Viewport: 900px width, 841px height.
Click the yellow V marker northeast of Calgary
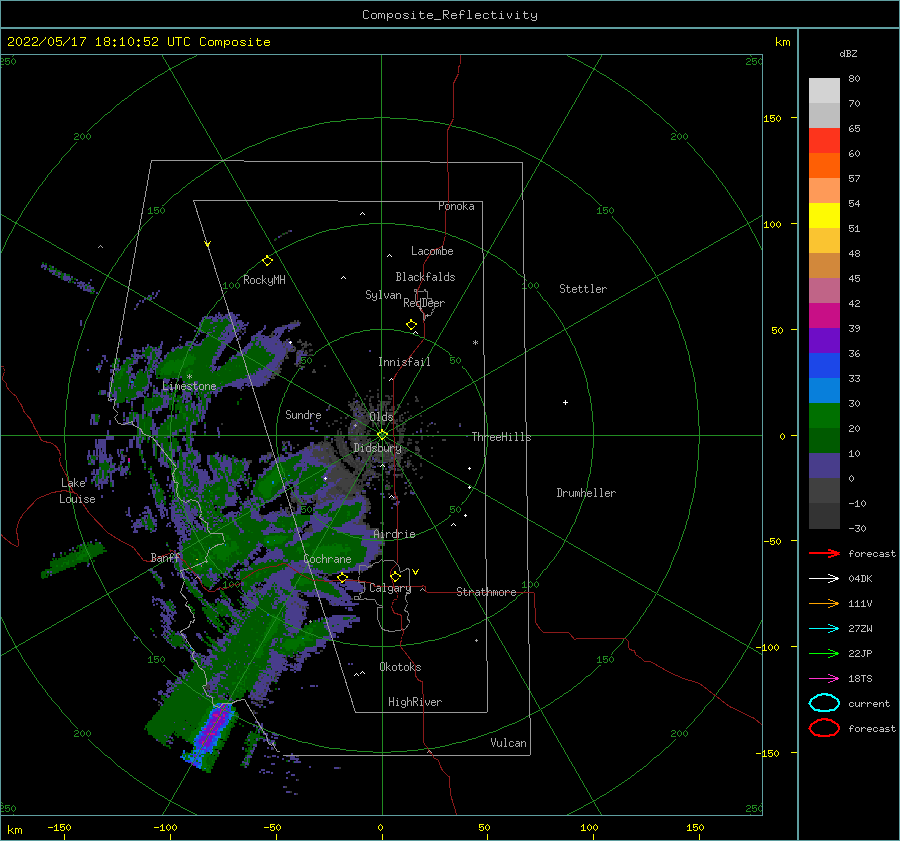[x=415, y=572]
